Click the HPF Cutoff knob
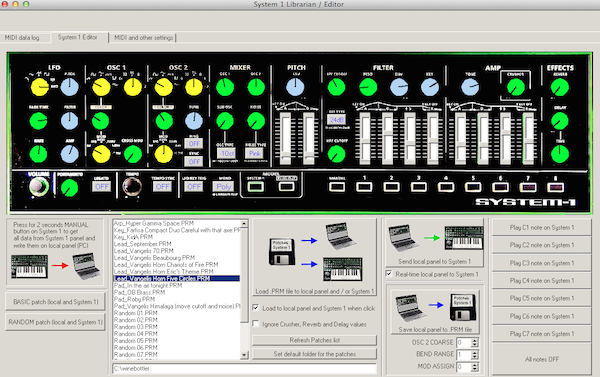This screenshot has height=377, width=600. [x=336, y=154]
